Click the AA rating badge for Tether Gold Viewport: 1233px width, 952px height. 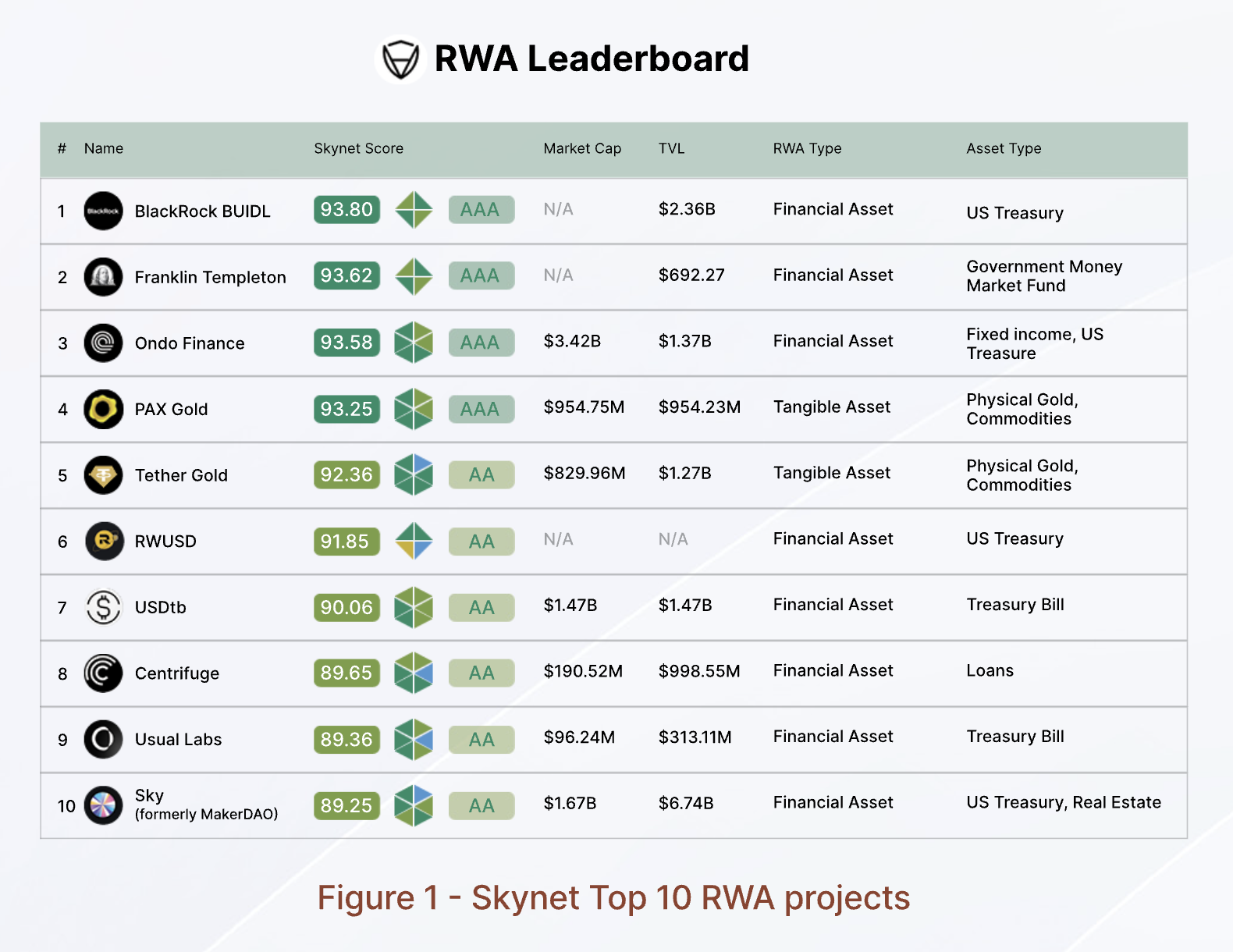tap(481, 474)
